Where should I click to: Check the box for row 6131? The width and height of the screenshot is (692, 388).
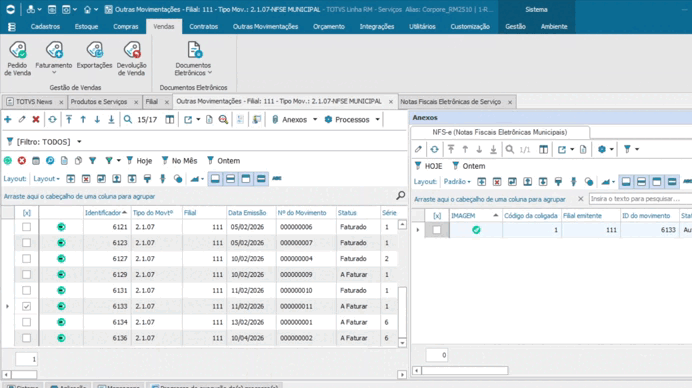point(26,290)
